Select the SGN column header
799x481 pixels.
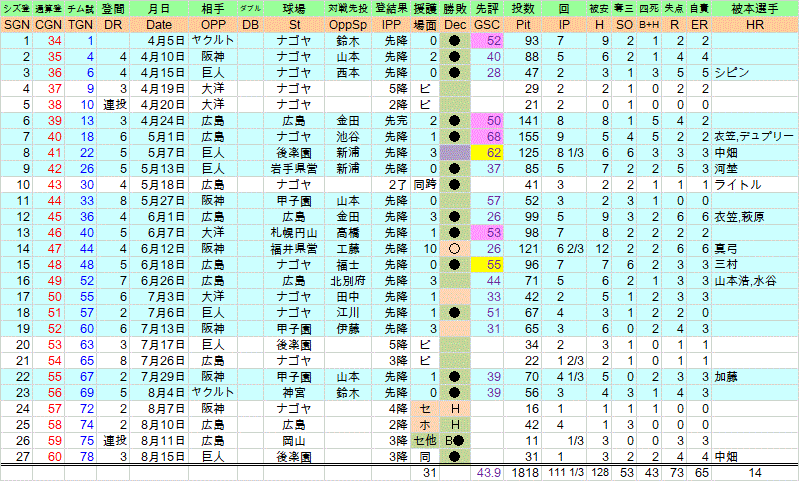17,24
